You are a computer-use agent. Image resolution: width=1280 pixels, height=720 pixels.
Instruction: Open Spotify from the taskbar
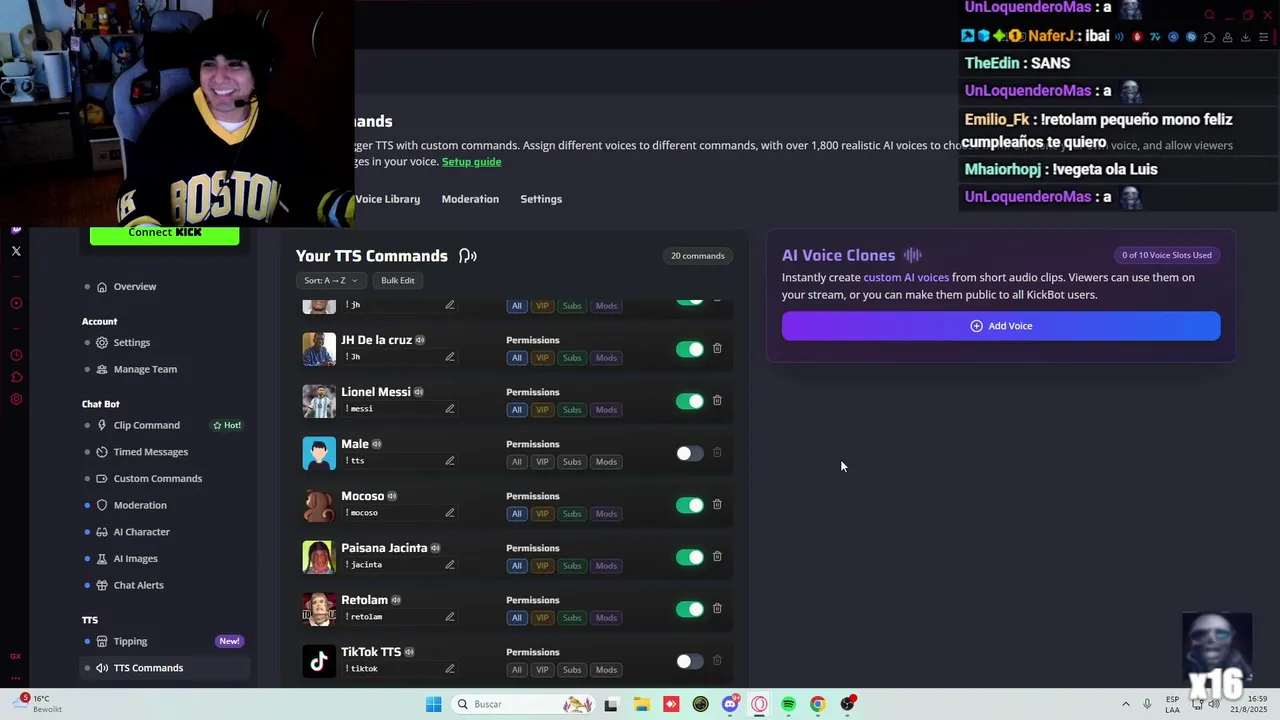point(788,704)
